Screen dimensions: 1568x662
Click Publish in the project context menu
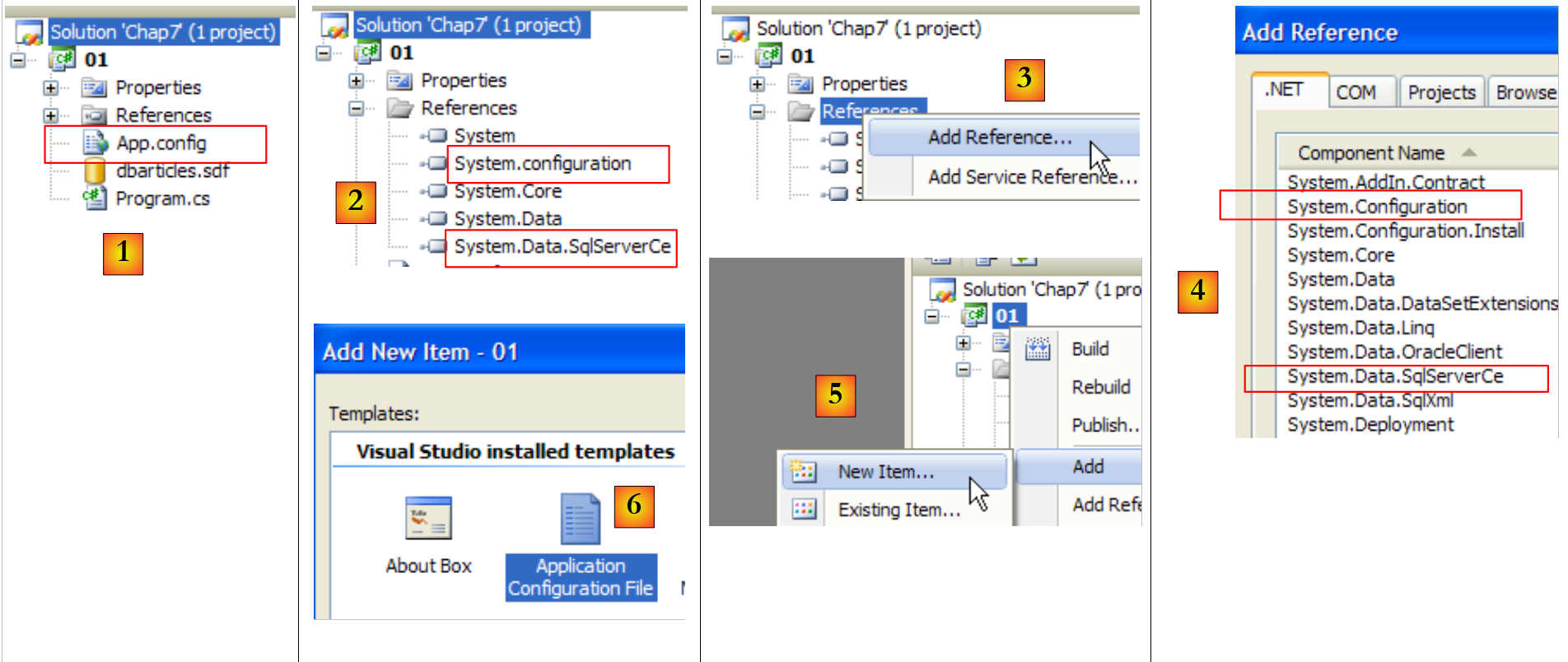(1104, 425)
